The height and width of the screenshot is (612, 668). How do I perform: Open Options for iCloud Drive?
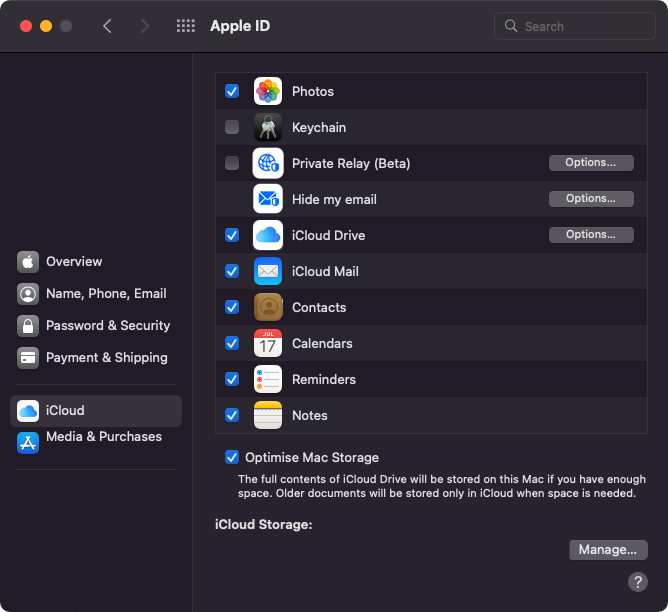click(x=591, y=235)
